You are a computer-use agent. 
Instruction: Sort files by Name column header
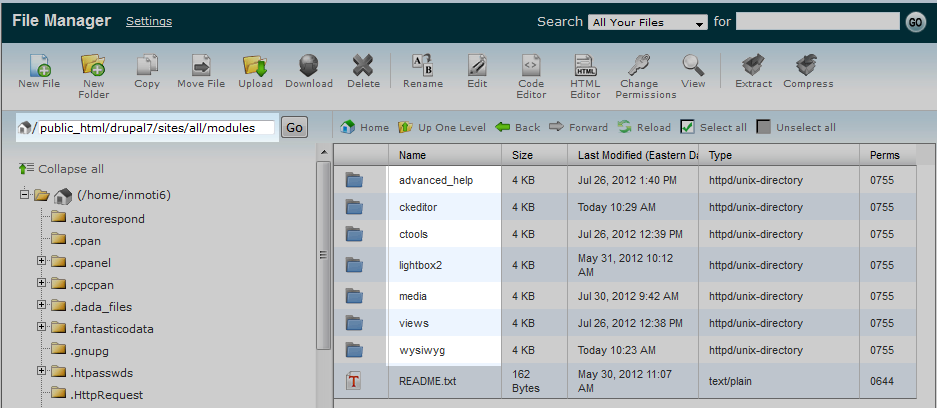pos(412,155)
